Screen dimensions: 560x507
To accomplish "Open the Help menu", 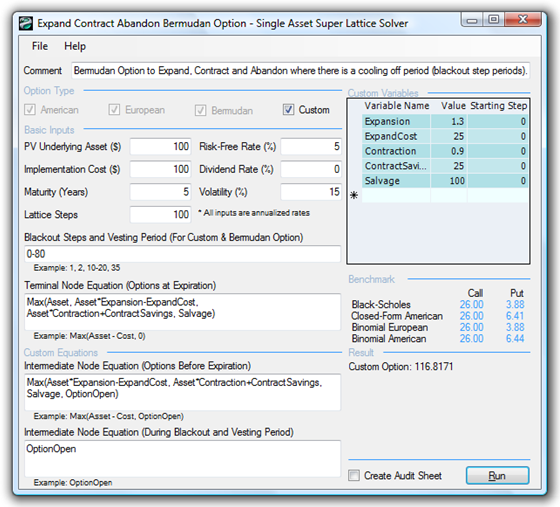I will pos(75,46).
